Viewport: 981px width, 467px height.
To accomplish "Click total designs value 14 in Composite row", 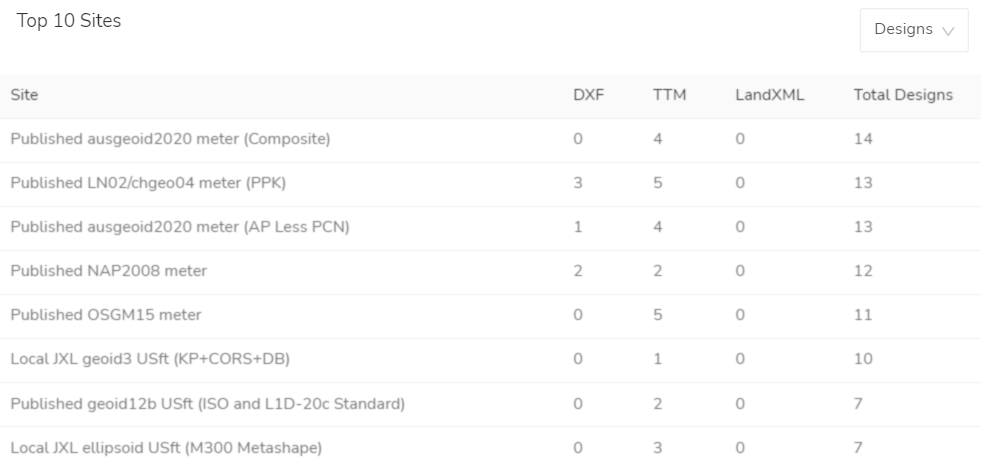I will click(863, 139).
